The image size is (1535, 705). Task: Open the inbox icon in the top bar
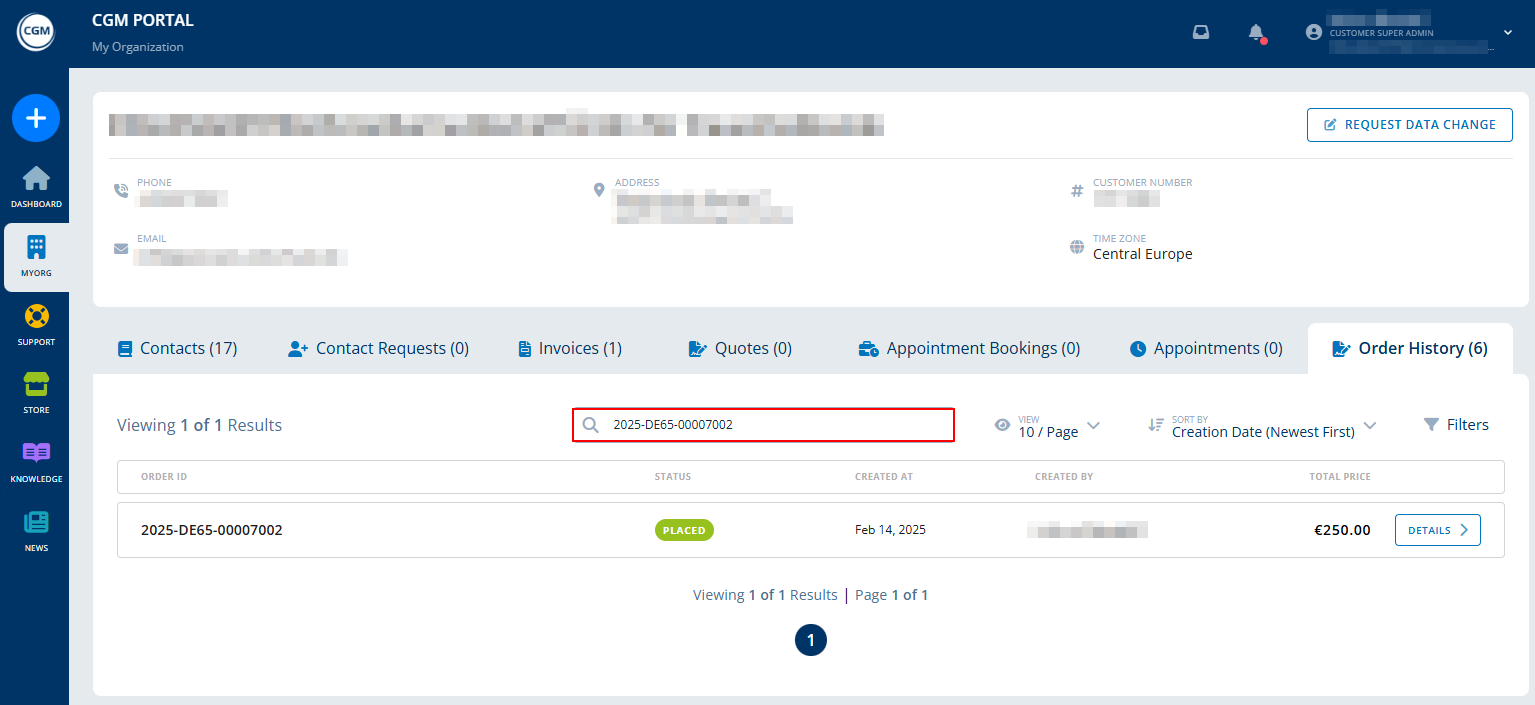click(1200, 32)
